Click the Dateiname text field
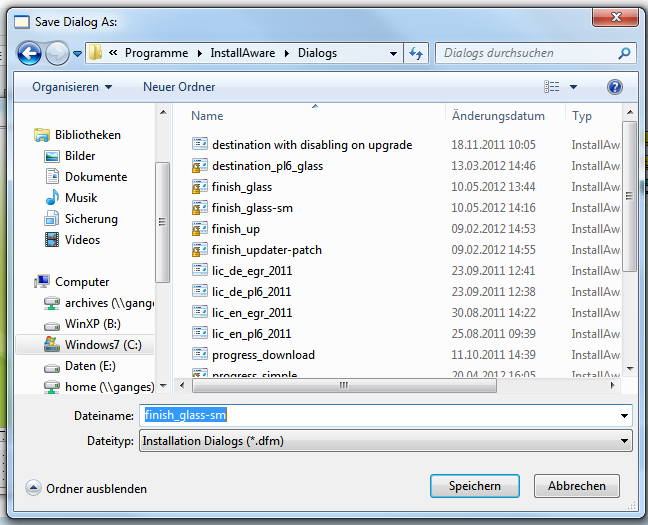Viewport: 648px width, 525px height. [x=378, y=415]
